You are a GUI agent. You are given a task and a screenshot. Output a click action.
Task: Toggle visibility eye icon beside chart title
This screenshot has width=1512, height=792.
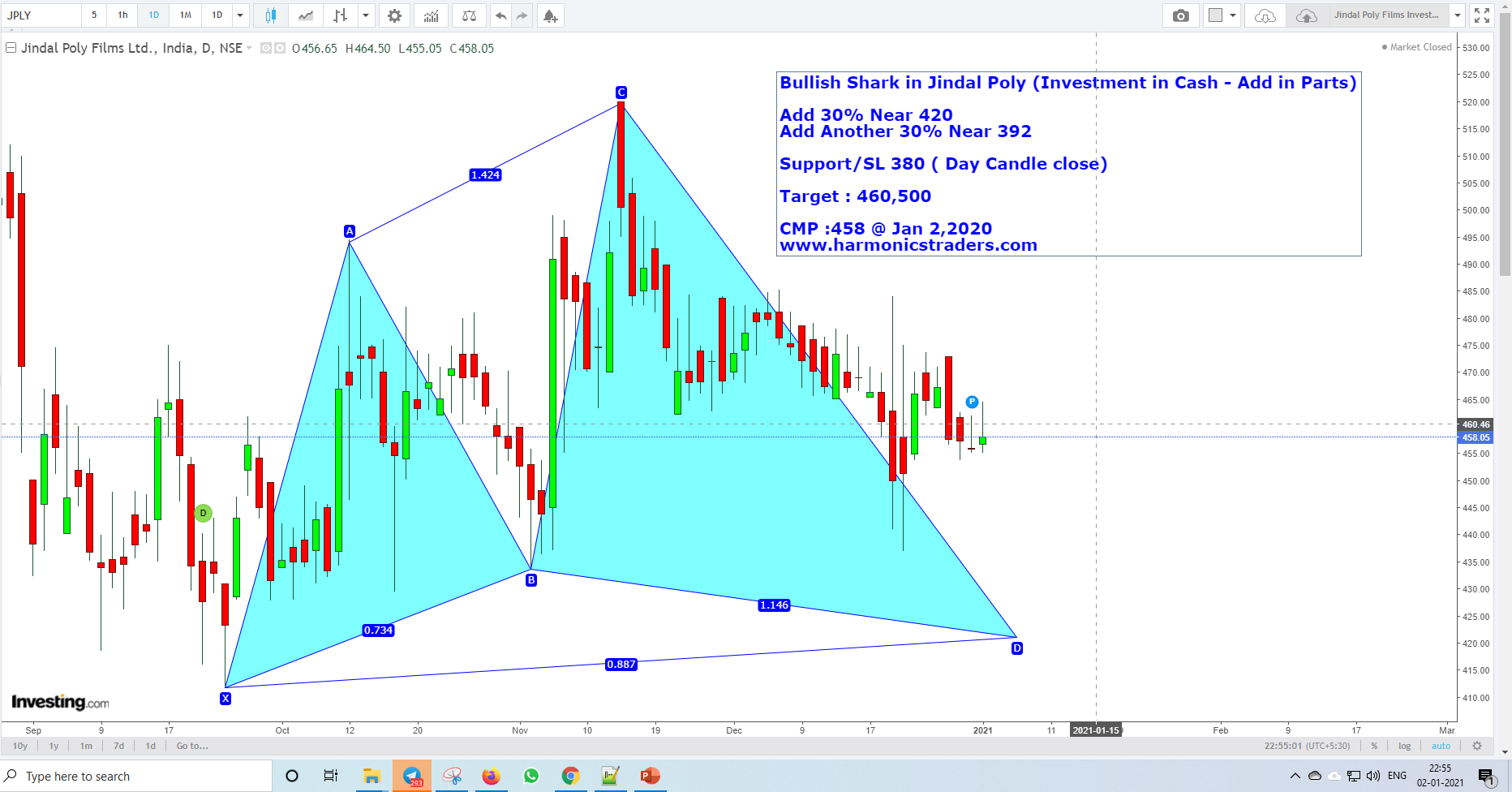(x=265, y=49)
